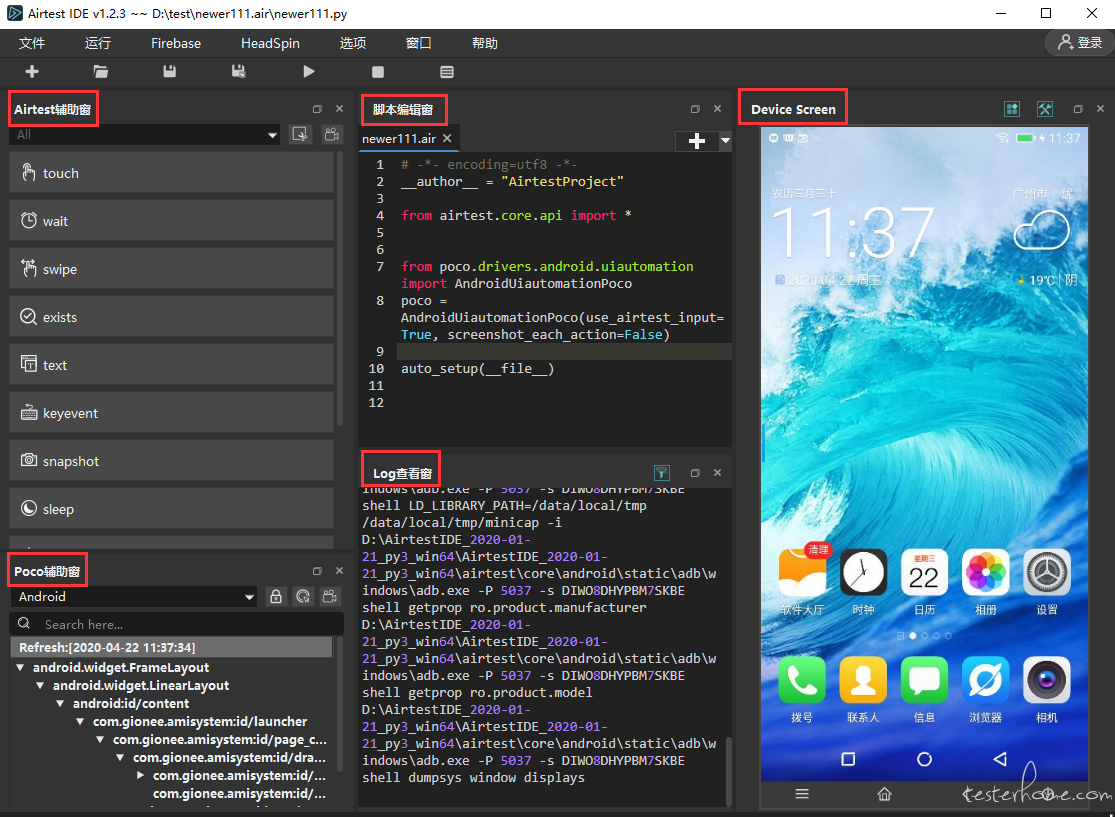Select the touch helper action
1115x817 pixels.
click(171, 173)
